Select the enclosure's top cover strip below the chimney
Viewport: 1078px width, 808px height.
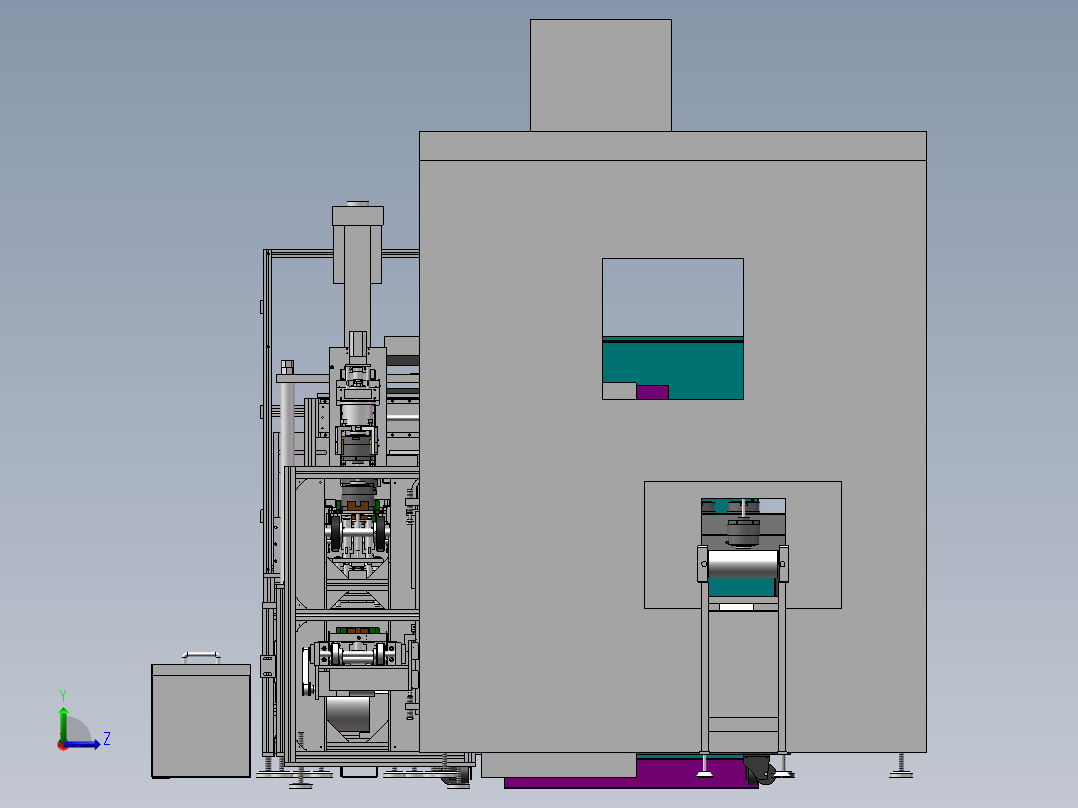pyautogui.click(x=673, y=146)
